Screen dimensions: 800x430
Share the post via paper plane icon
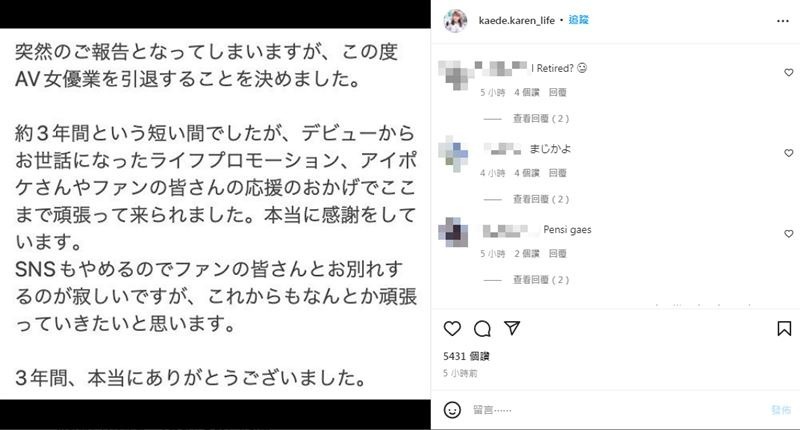[x=512, y=328]
